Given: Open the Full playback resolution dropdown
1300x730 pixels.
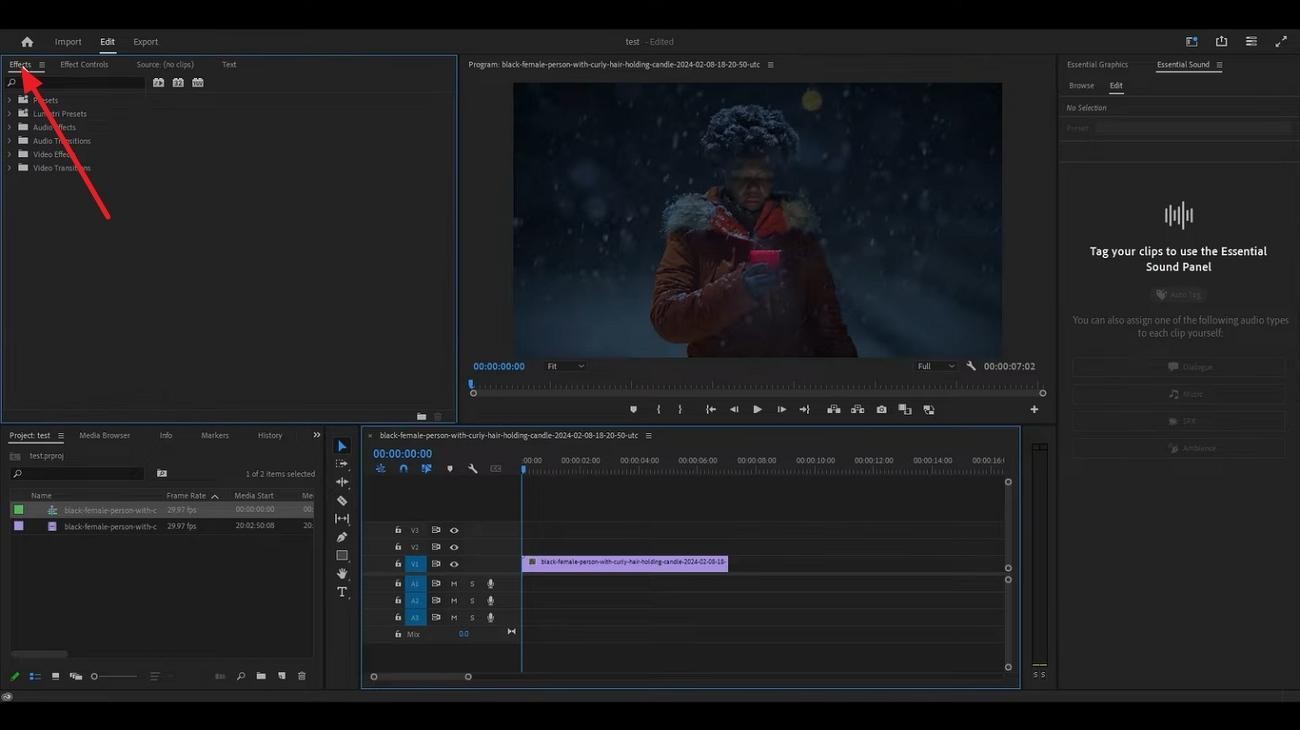Looking at the screenshot, I should point(936,366).
